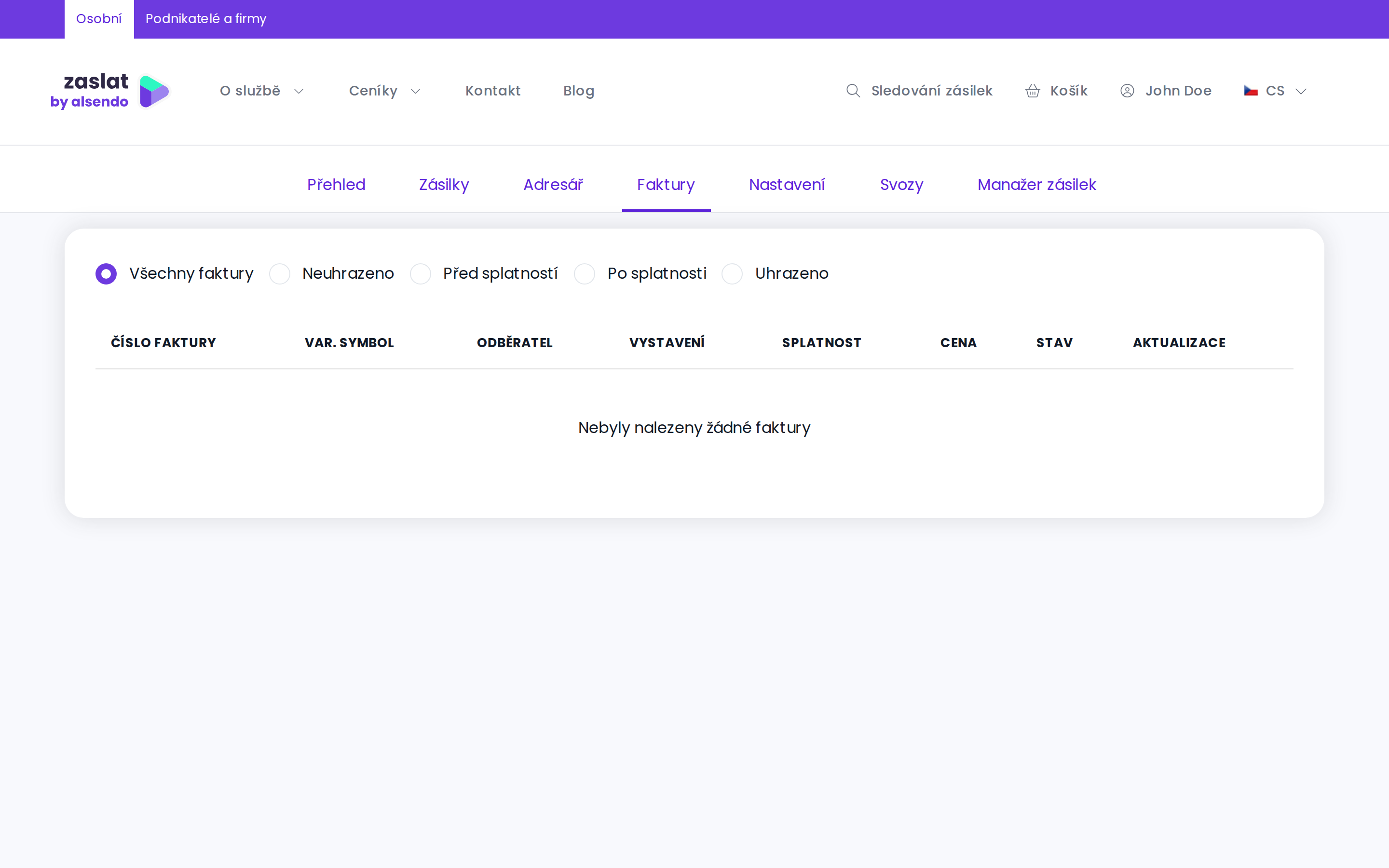Open the John Doe account menu

point(1178,91)
